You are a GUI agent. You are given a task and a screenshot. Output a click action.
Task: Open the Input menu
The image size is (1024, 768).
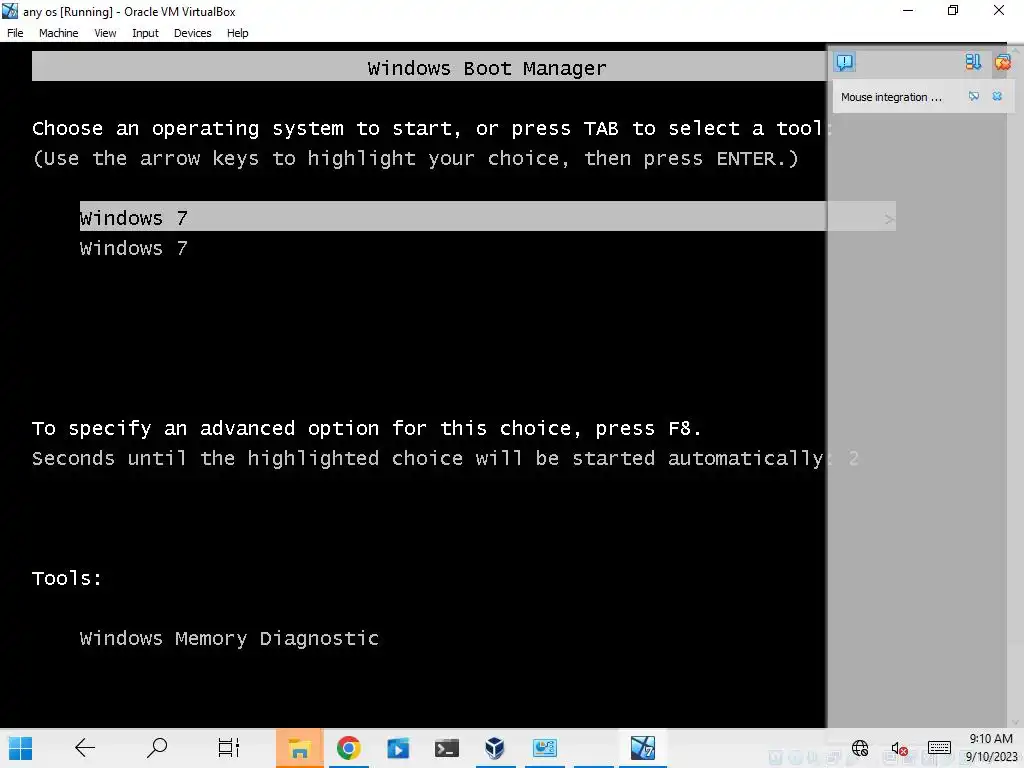(x=145, y=33)
